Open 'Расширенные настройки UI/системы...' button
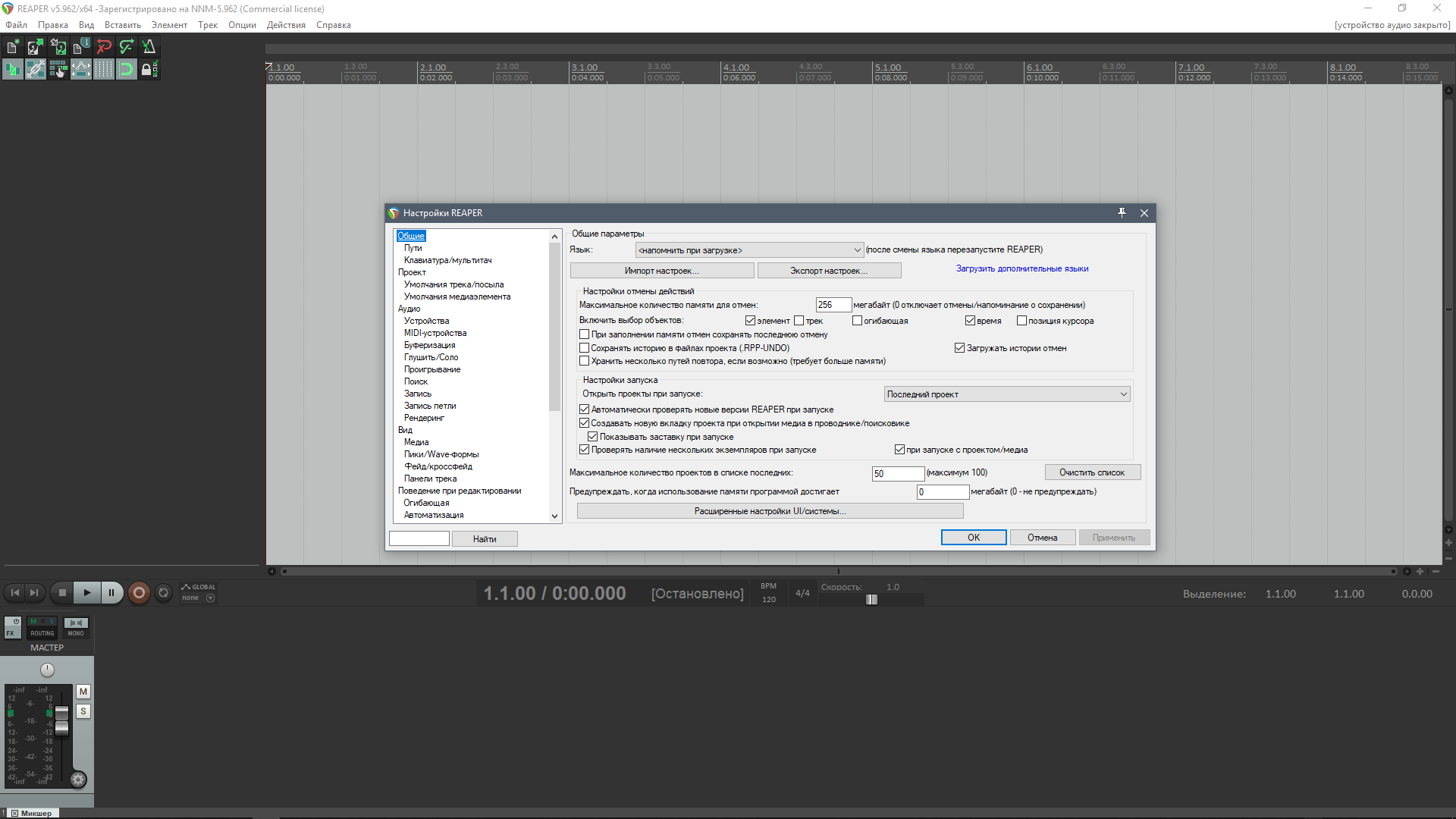 (770, 511)
